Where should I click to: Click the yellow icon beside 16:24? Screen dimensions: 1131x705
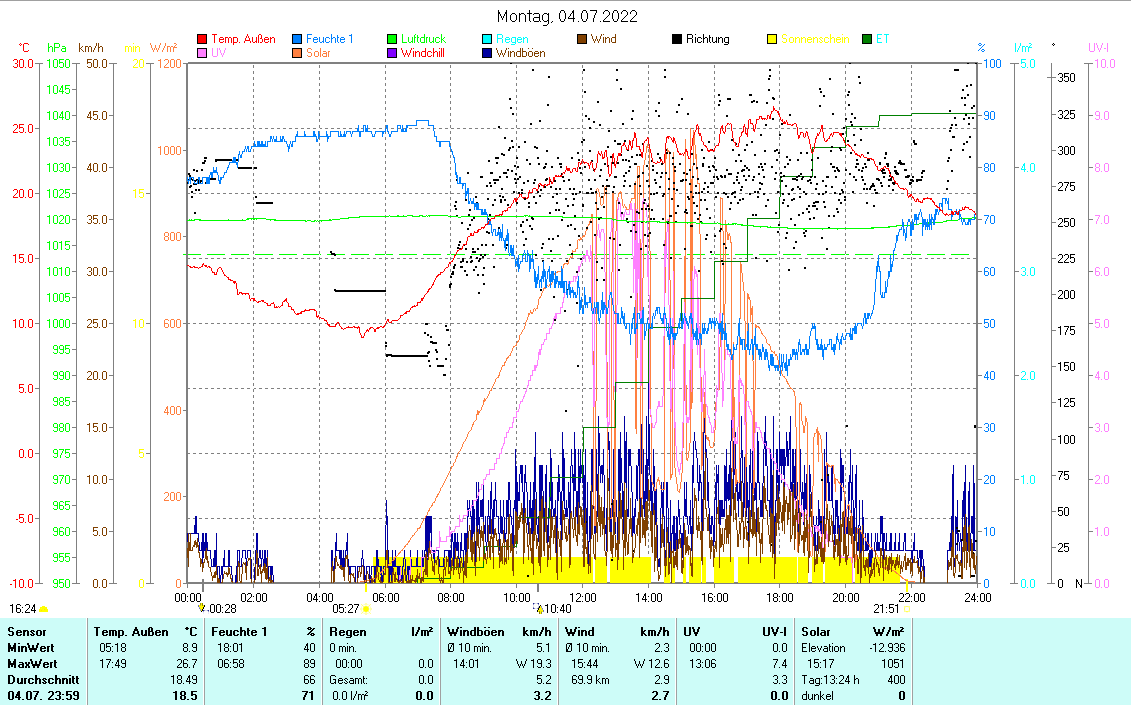(x=43, y=608)
